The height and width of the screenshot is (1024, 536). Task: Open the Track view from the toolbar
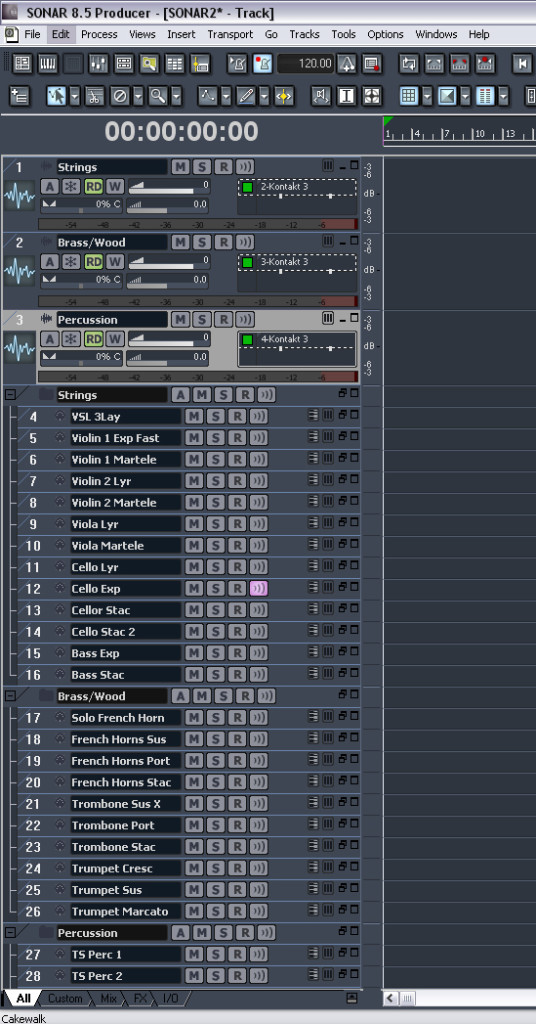(22, 63)
